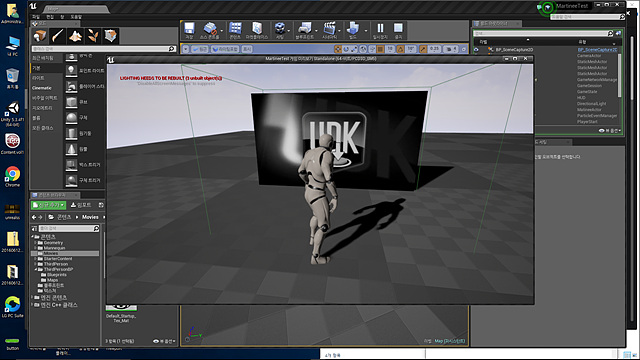Select the Cinematic category in Modes panel
640x360 pixels.
pos(42,88)
